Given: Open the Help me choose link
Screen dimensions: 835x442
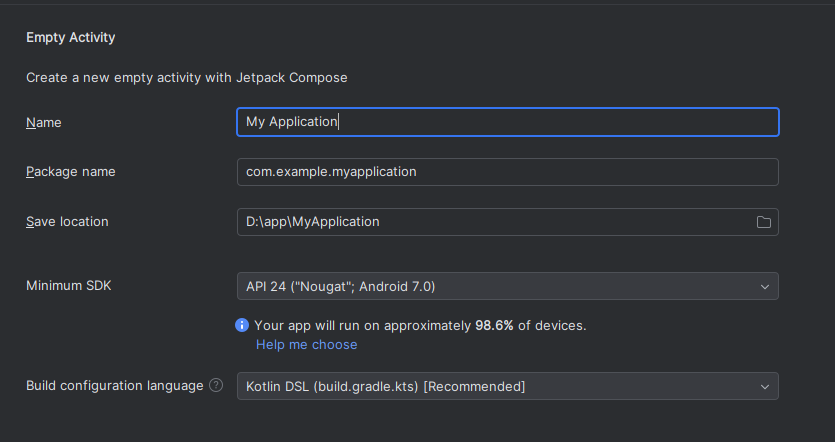Looking at the screenshot, I should coord(306,345).
